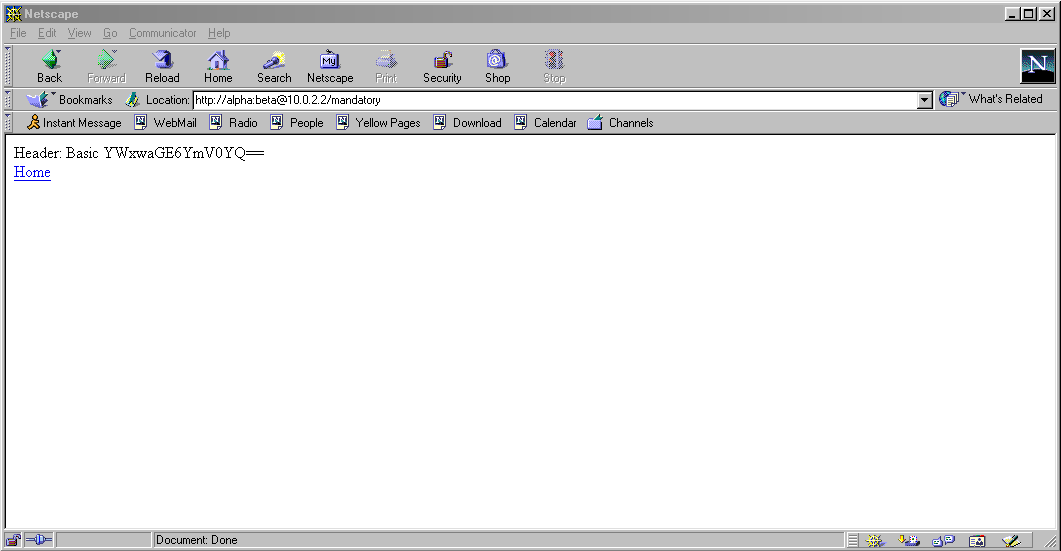This screenshot has width=1061, height=551.
Task: Collapse the navigation toolbar using its left handle
Action: point(8,67)
